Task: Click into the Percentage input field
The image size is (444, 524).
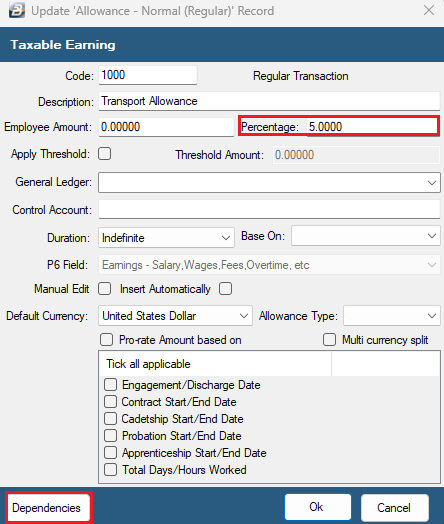Action: tap(371, 127)
